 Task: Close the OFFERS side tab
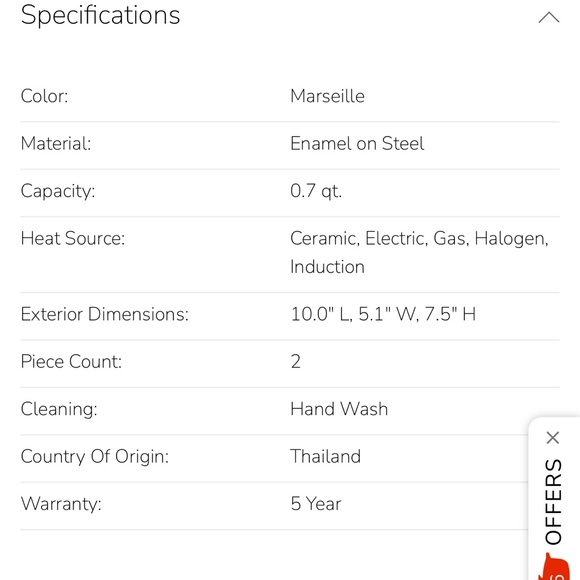click(x=553, y=438)
